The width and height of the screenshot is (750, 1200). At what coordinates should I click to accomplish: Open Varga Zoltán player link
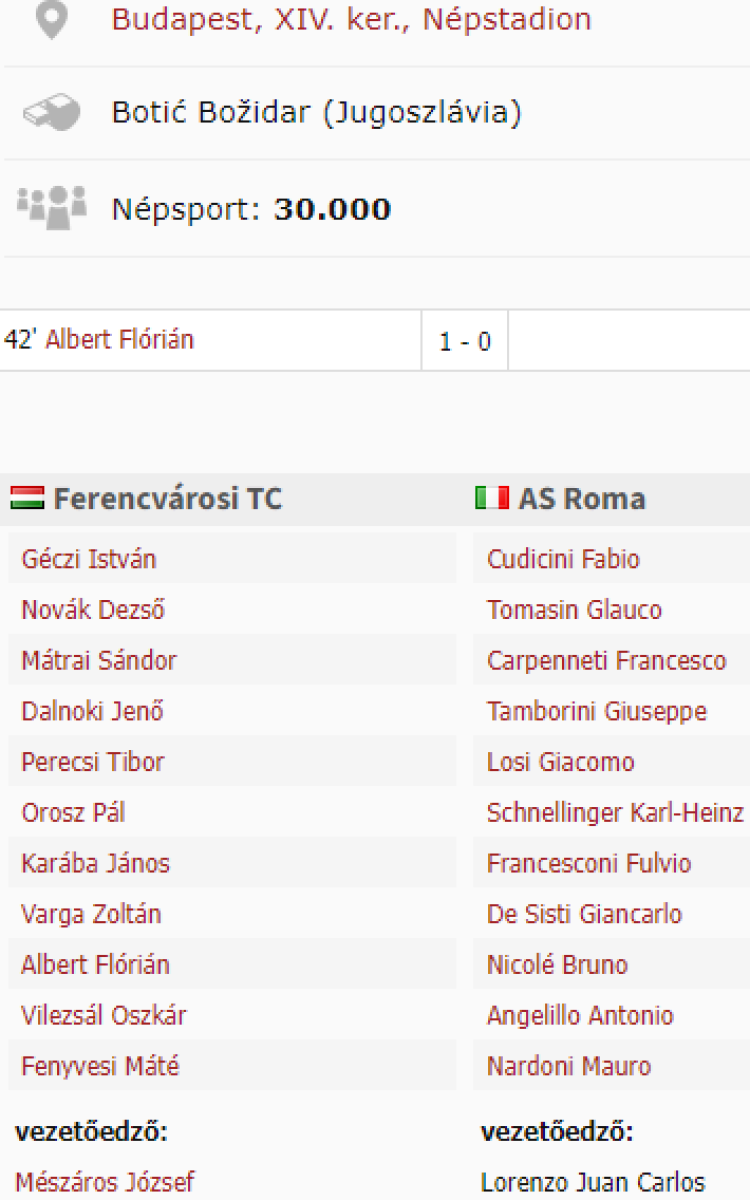pyautogui.click(x=91, y=914)
